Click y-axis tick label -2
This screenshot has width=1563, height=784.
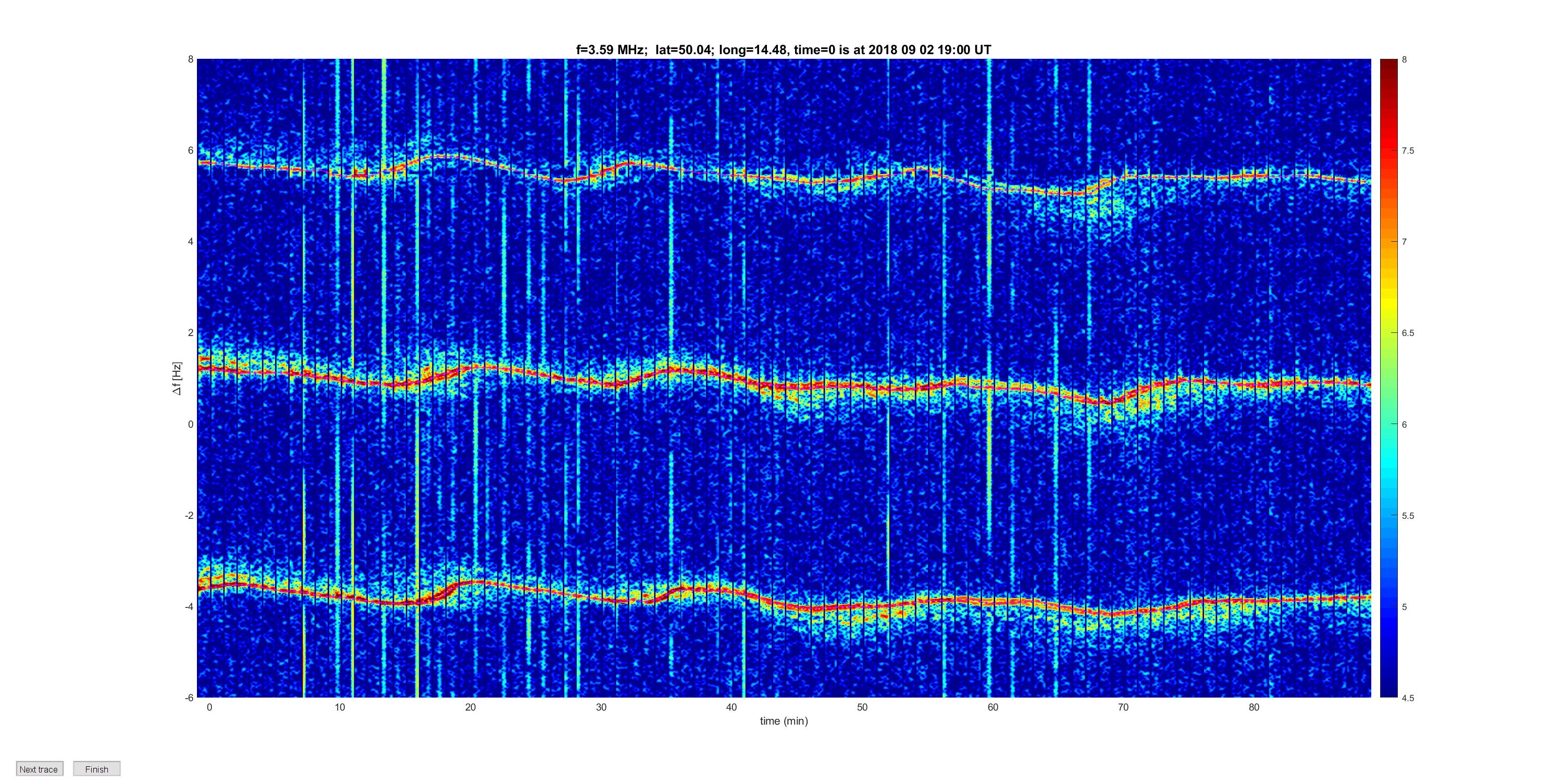pos(189,515)
